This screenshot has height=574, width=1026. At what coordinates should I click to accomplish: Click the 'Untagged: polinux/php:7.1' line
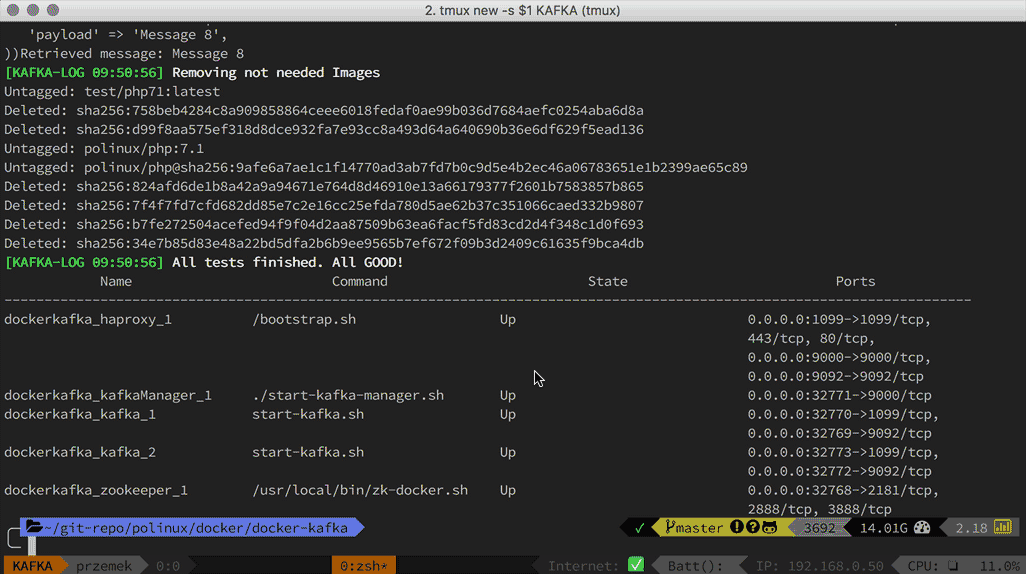(104, 149)
